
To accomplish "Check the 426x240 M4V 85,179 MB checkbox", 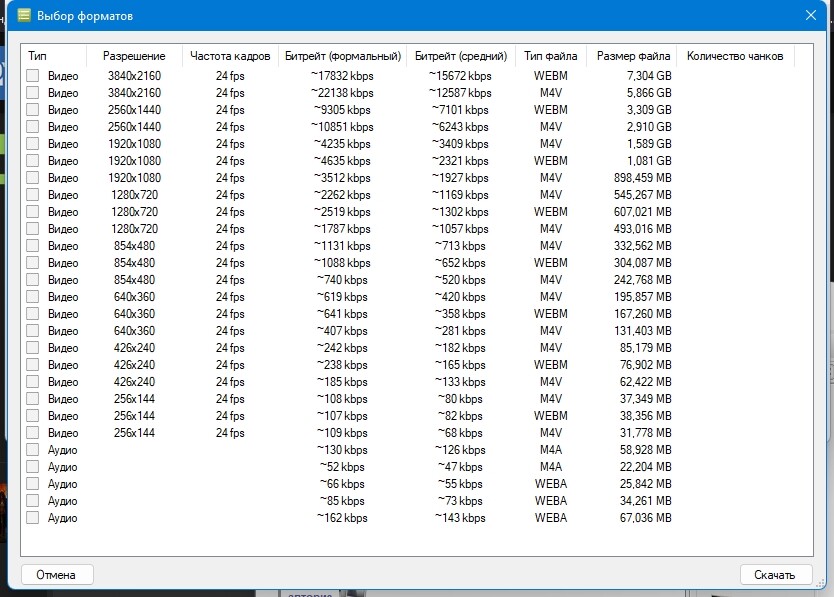I will (x=32, y=347).
